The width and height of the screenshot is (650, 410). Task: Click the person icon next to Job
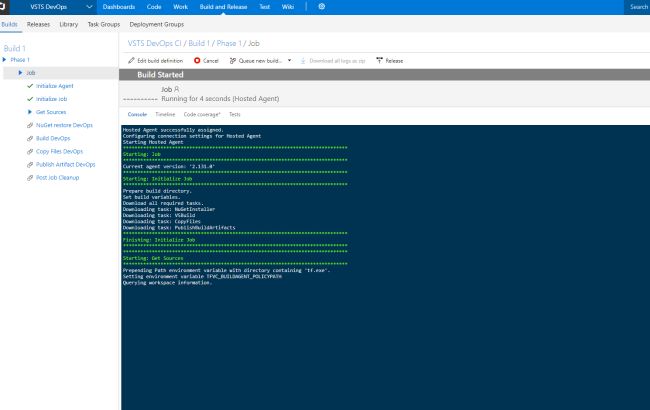click(177, 89)
